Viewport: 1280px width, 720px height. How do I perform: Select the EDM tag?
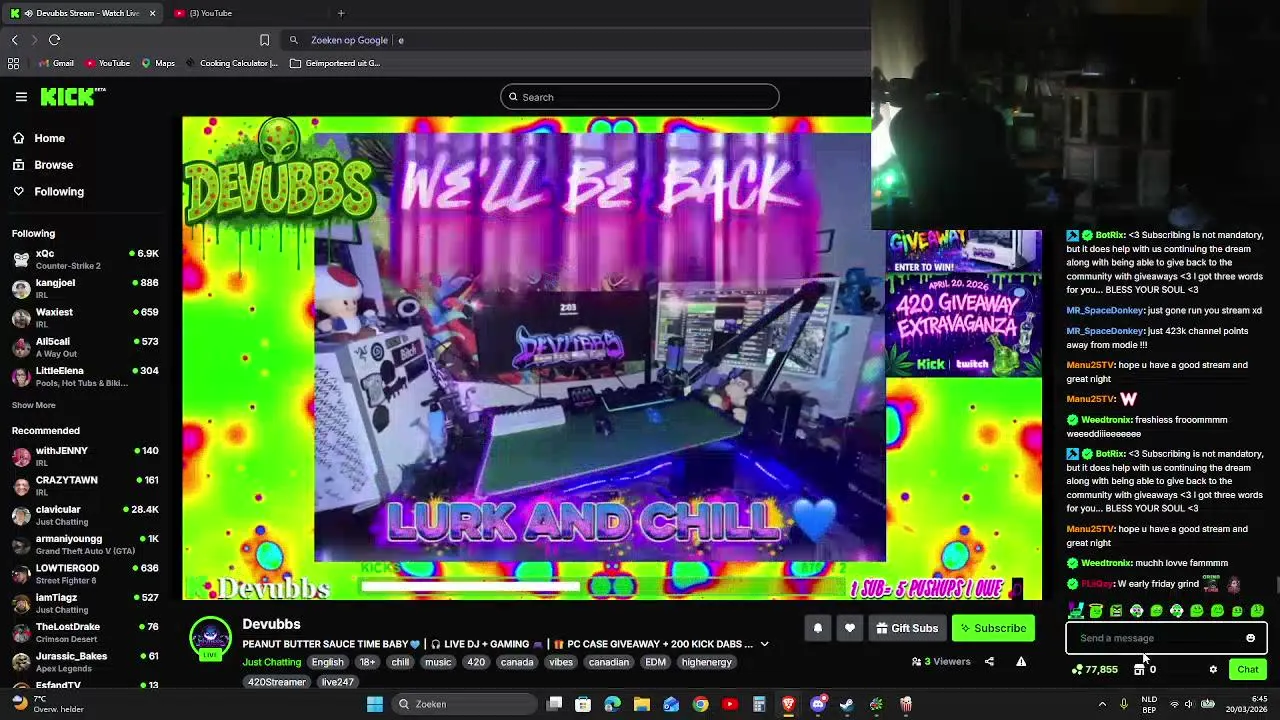(655, 662)
